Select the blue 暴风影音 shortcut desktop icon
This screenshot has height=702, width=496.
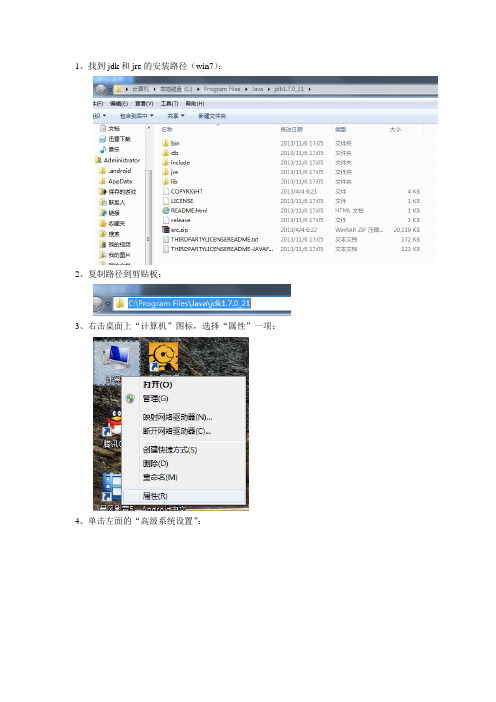pos(112,488)
